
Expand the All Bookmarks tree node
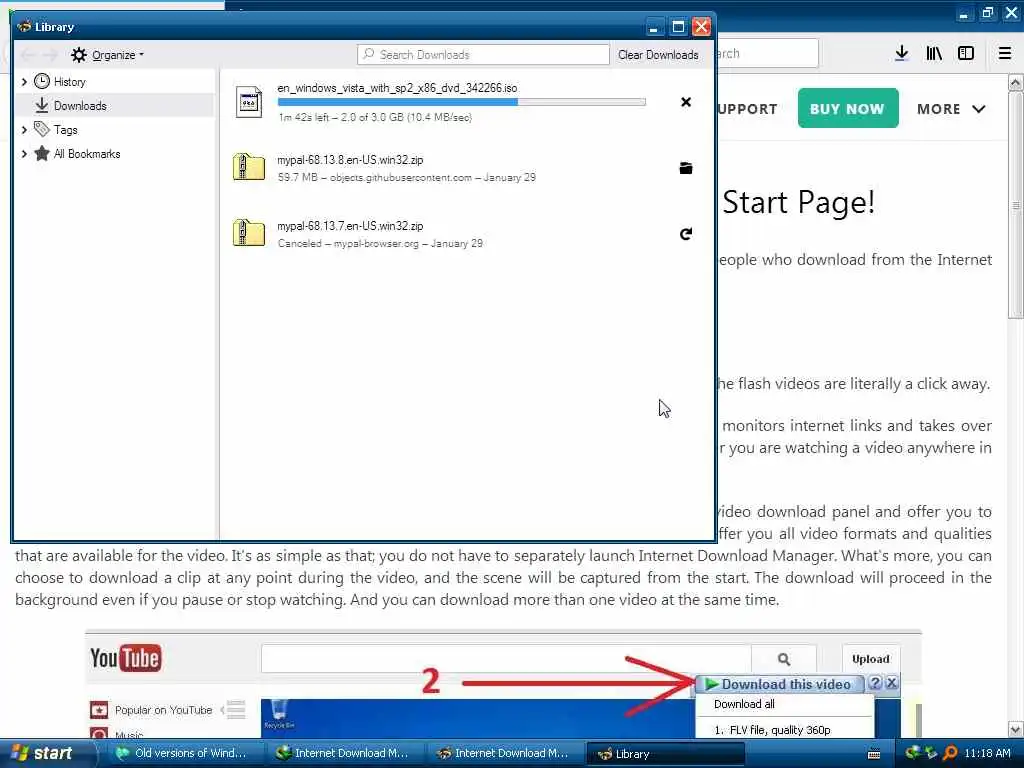click(x=24, y=154)
